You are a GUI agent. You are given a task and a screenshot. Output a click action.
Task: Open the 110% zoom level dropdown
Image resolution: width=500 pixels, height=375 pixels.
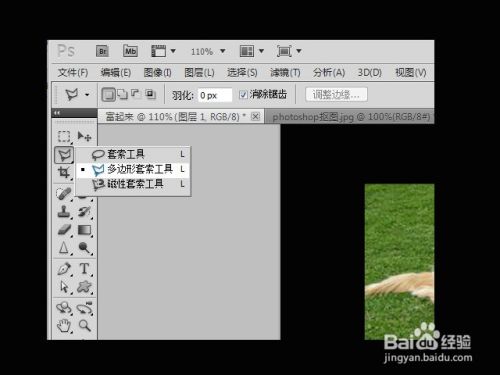point(222,51)
